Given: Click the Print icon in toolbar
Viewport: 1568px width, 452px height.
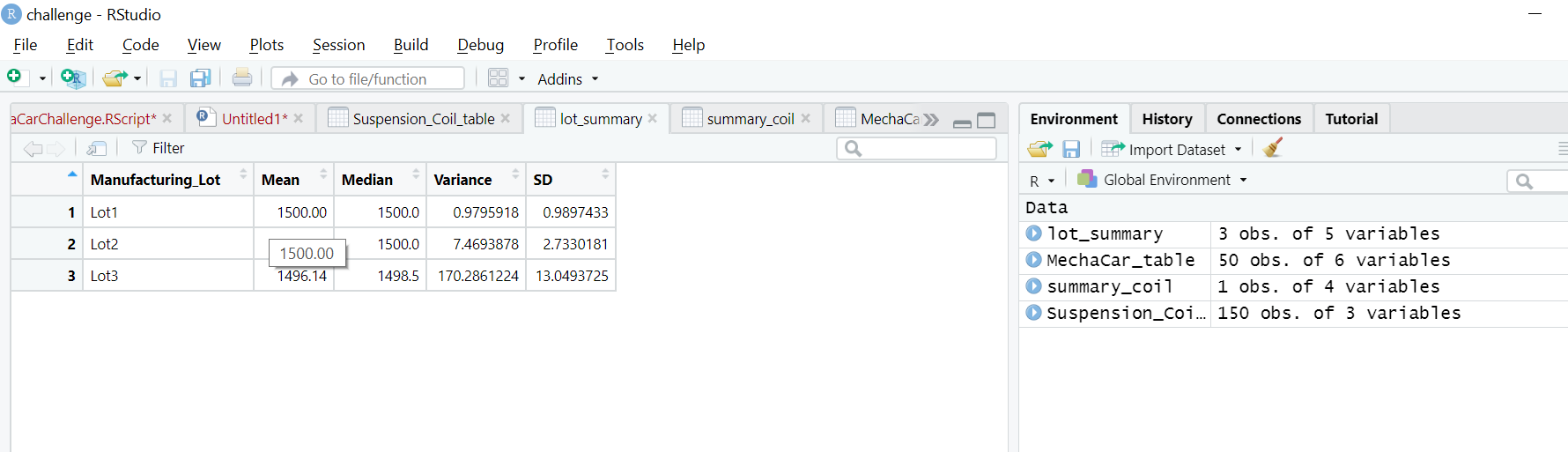Looking at the screenshot, I should pyautogui.click(x=242, y=78).
